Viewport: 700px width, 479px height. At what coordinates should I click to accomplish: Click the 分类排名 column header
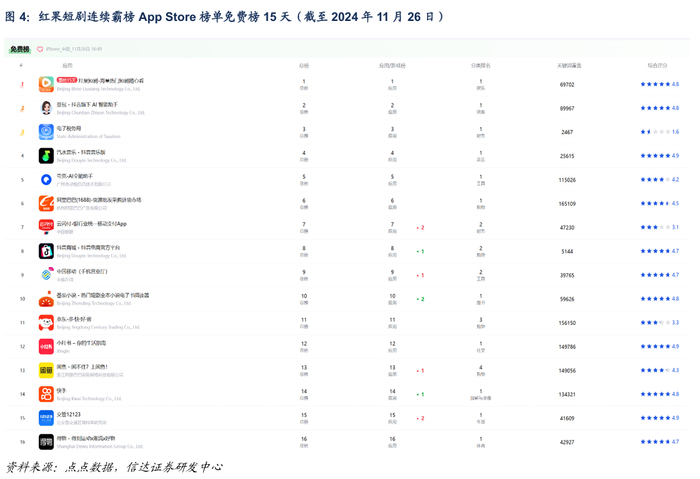point(480,66)
